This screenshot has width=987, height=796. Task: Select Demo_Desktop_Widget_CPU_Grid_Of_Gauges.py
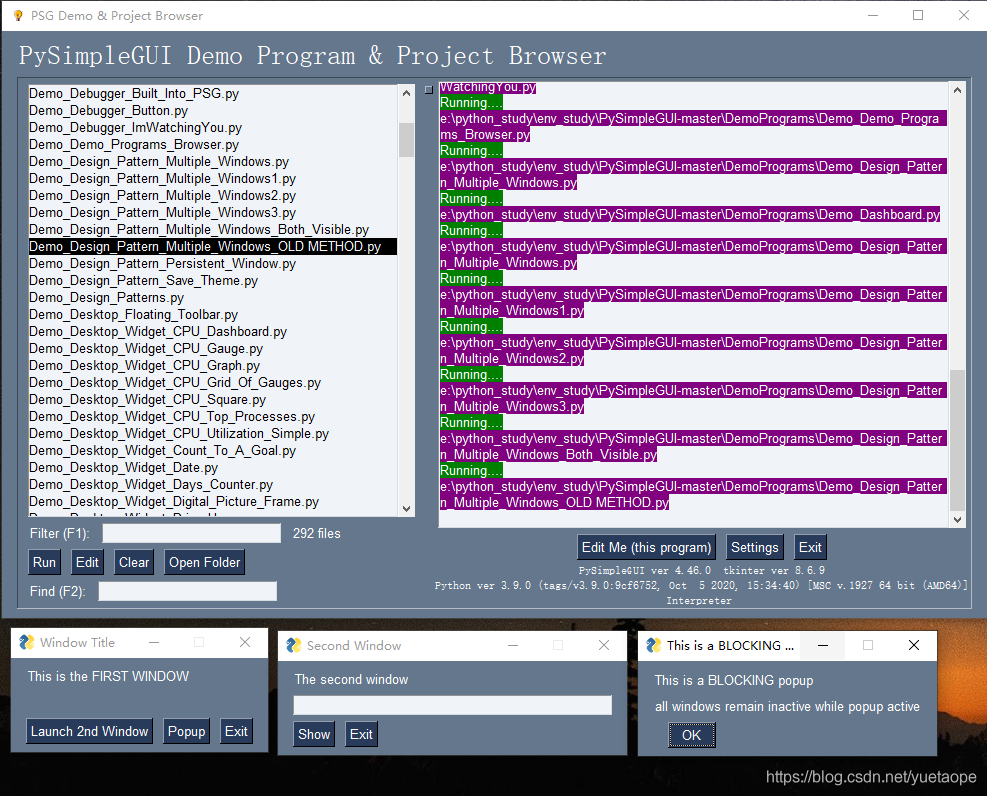(213, 382)
